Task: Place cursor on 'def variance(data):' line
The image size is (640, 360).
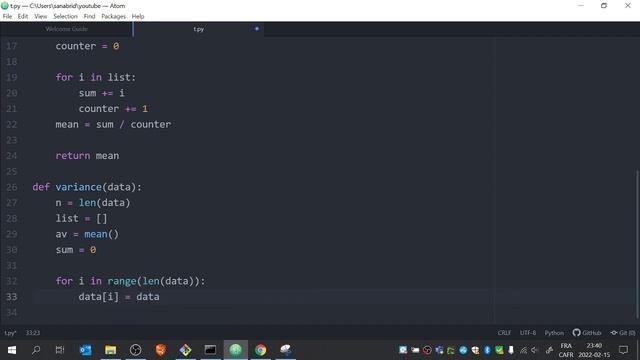Action: point(87,187)
